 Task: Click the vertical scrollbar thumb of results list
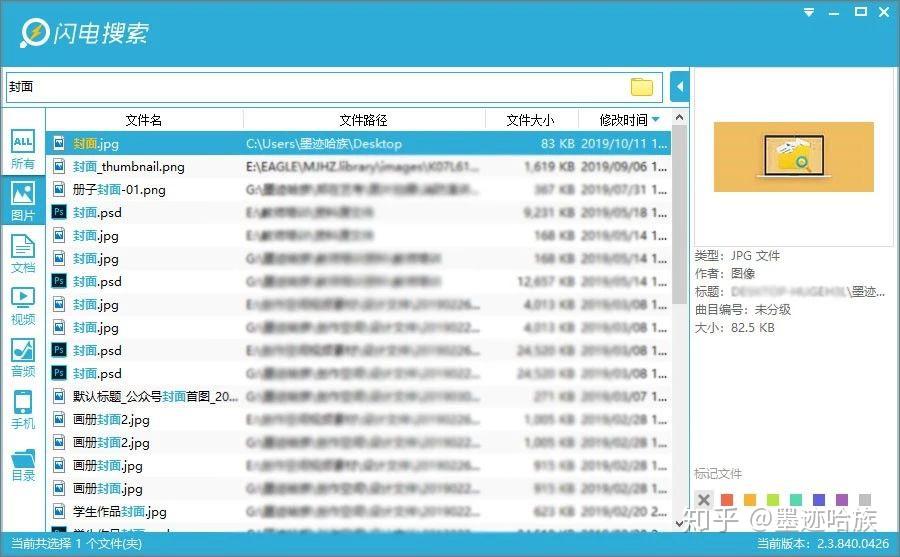pyautogui.click(x=680, y=215)
